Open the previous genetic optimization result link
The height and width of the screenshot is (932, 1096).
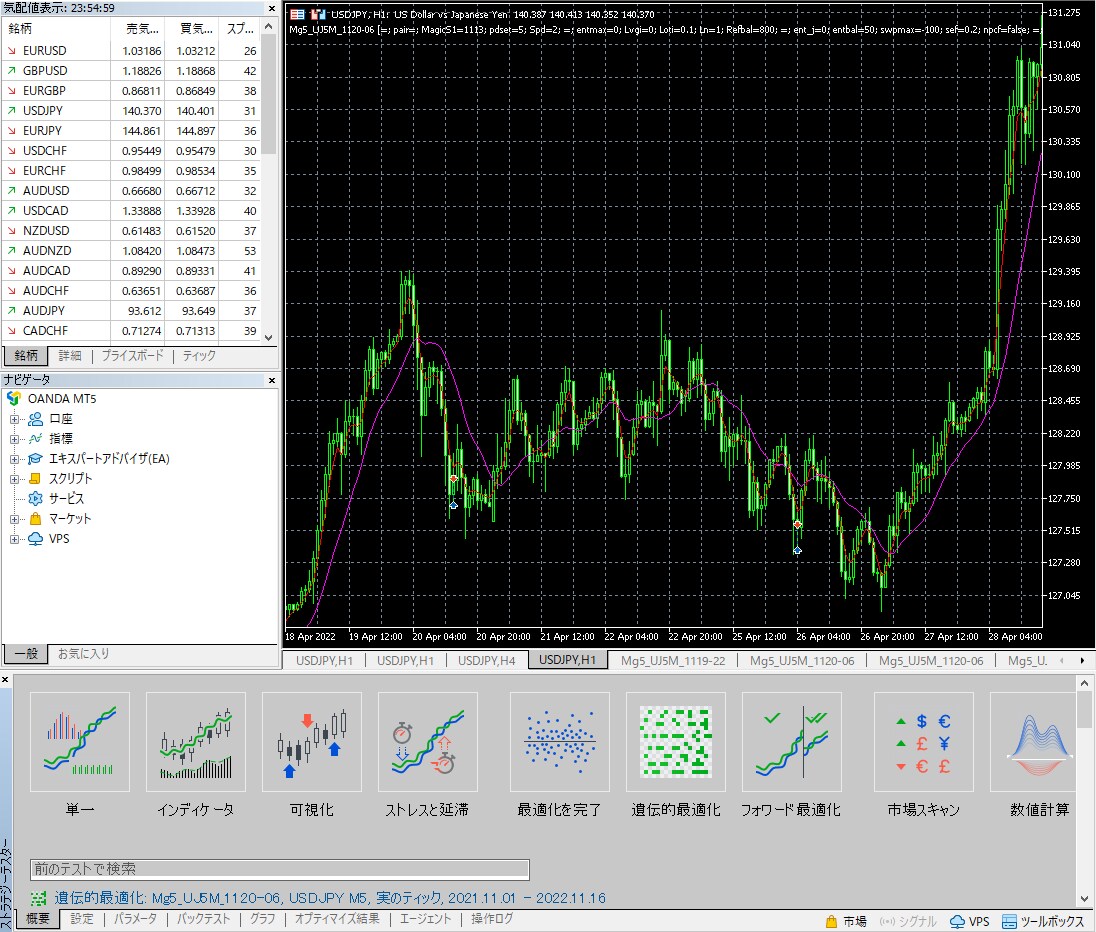point(330,898)
